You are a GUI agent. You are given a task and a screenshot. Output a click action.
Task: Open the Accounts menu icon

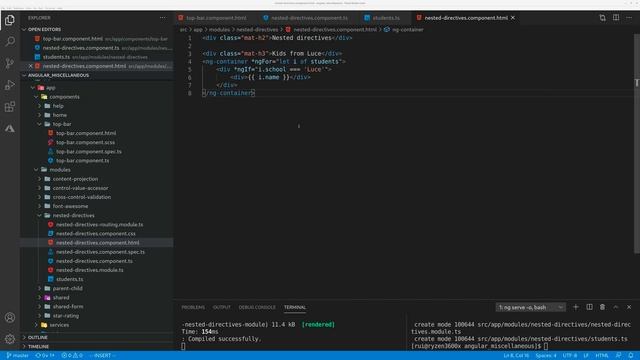(10, 317)
